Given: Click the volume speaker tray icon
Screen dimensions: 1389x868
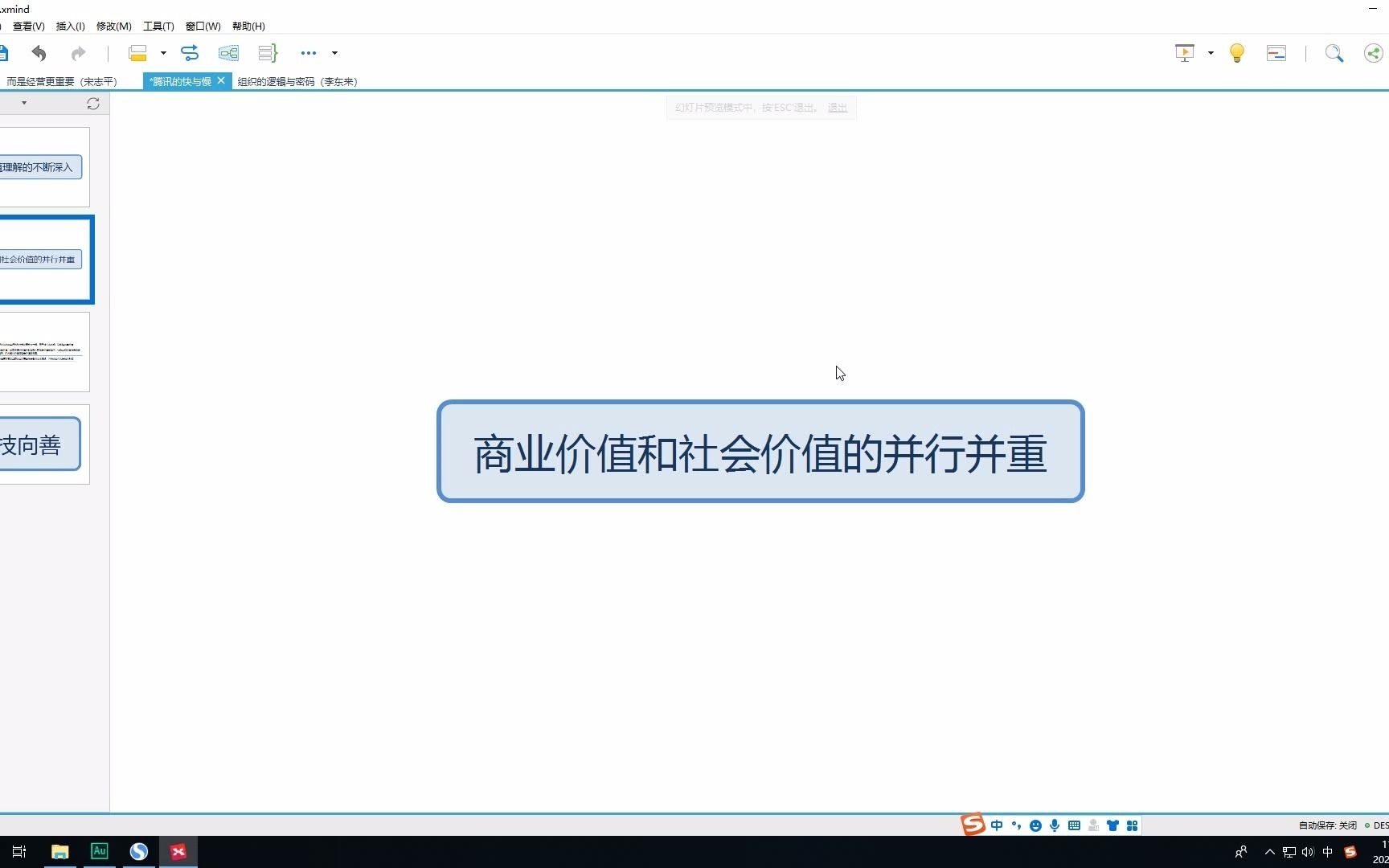Looking at the screenshot, I should click(1308, 852).
